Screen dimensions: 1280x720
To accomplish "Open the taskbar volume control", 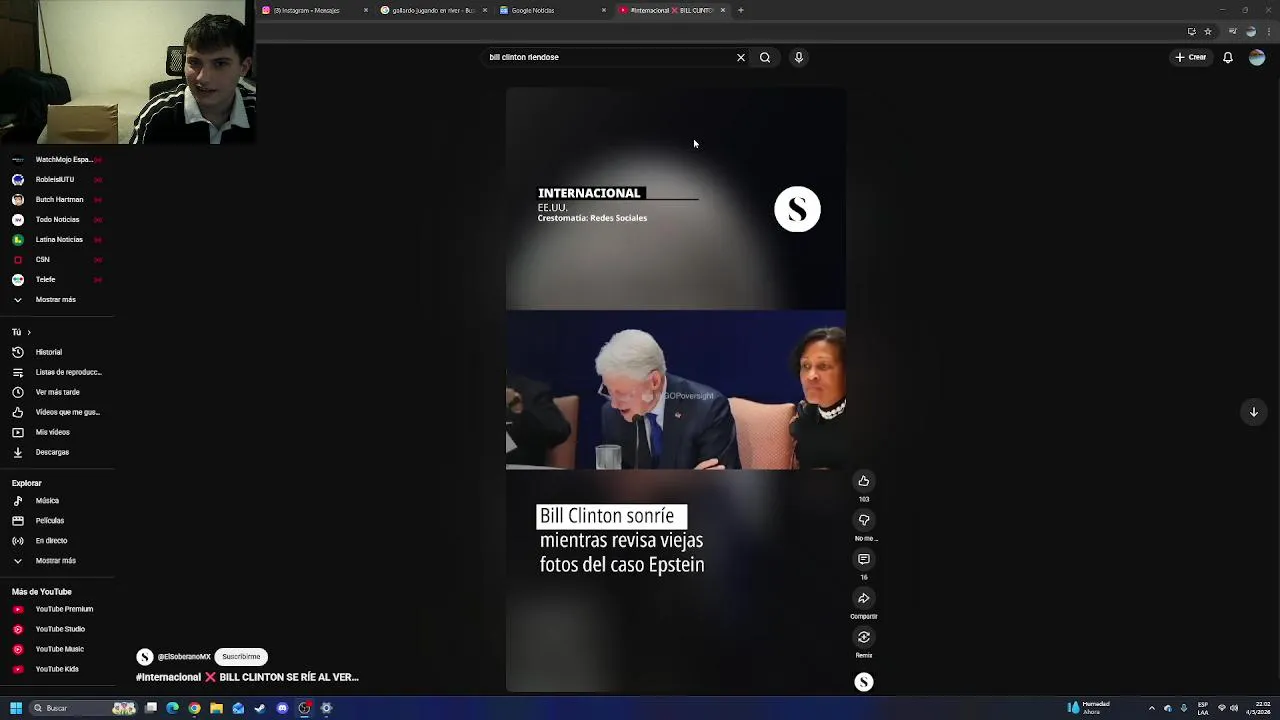I will (1234, 708).
